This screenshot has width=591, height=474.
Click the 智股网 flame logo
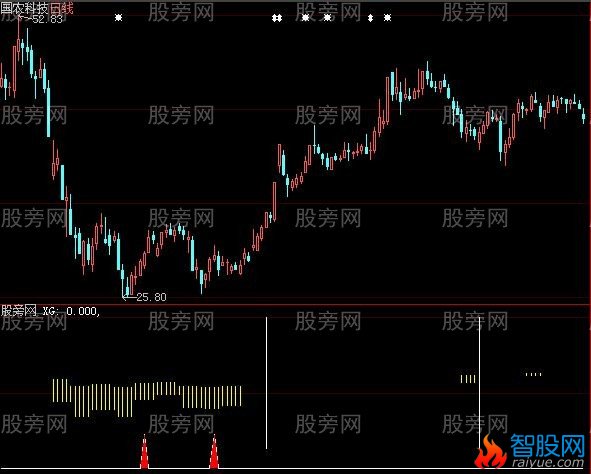tap(489, 451)
